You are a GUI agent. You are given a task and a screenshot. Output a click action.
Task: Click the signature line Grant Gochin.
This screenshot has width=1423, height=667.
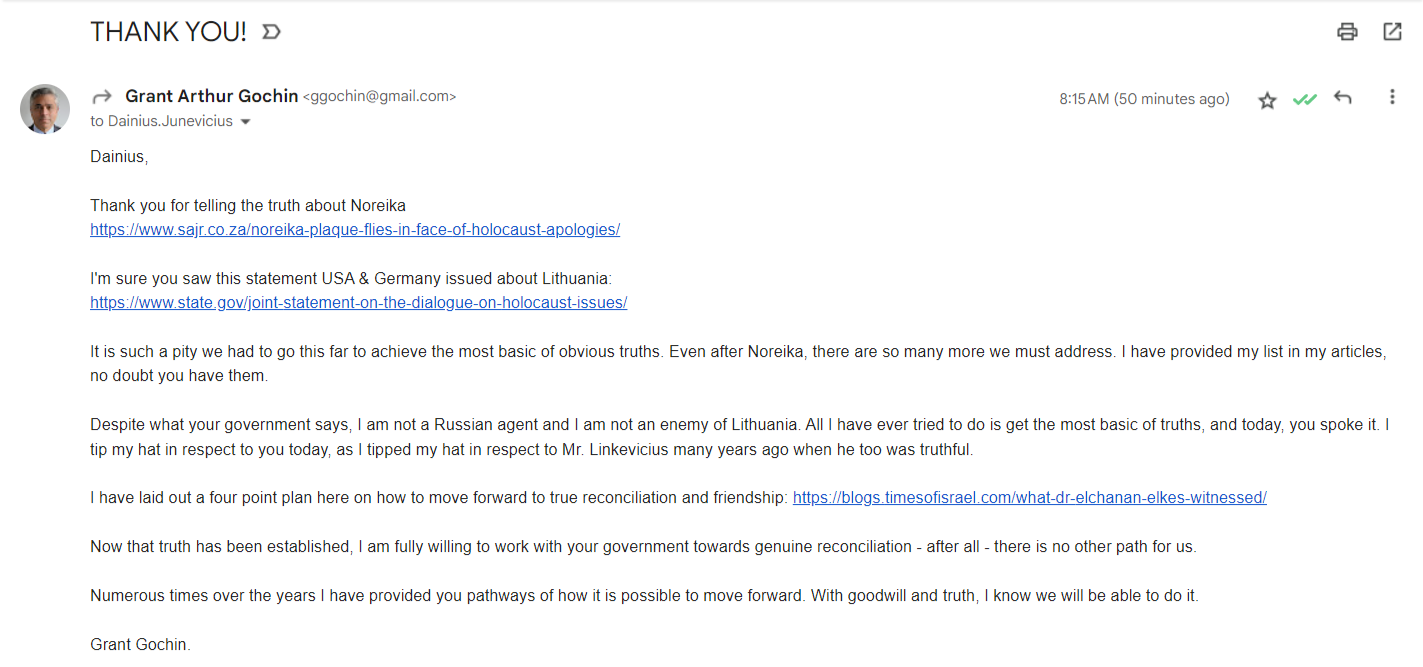pyautogui.click(x=140, y=644)
